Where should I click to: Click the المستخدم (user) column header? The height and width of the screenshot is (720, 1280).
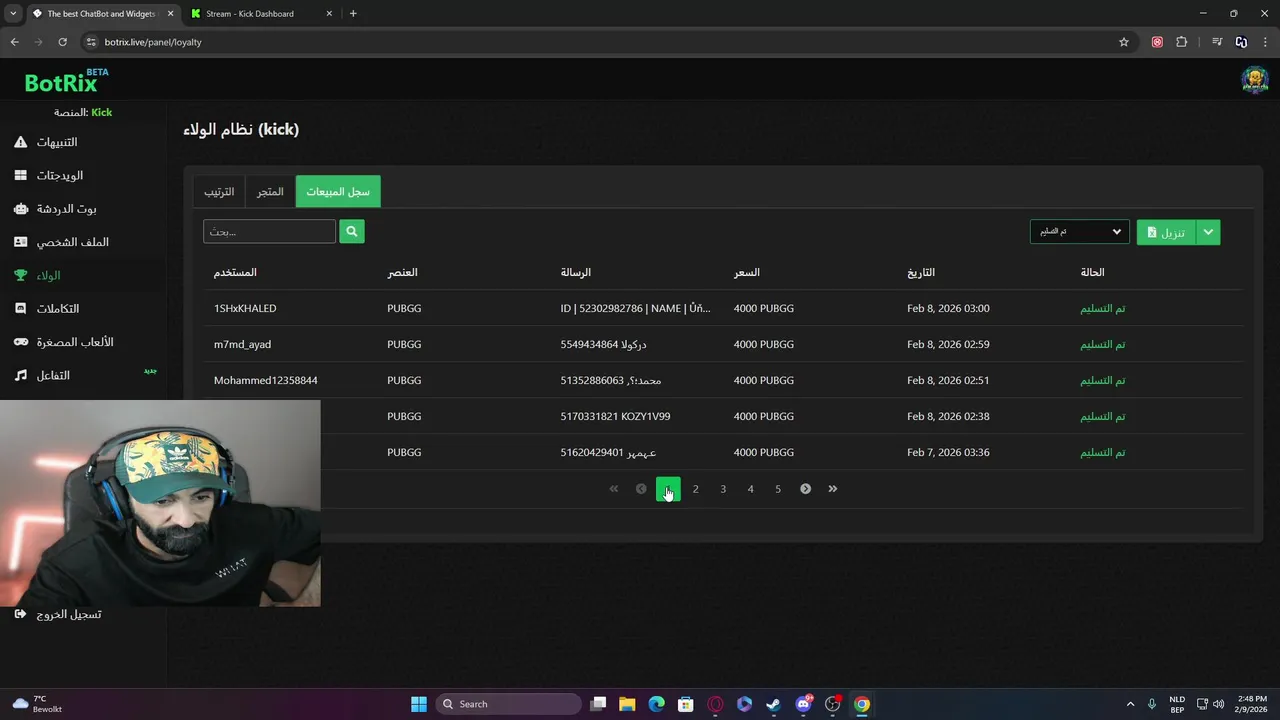[x=235, y=272]
